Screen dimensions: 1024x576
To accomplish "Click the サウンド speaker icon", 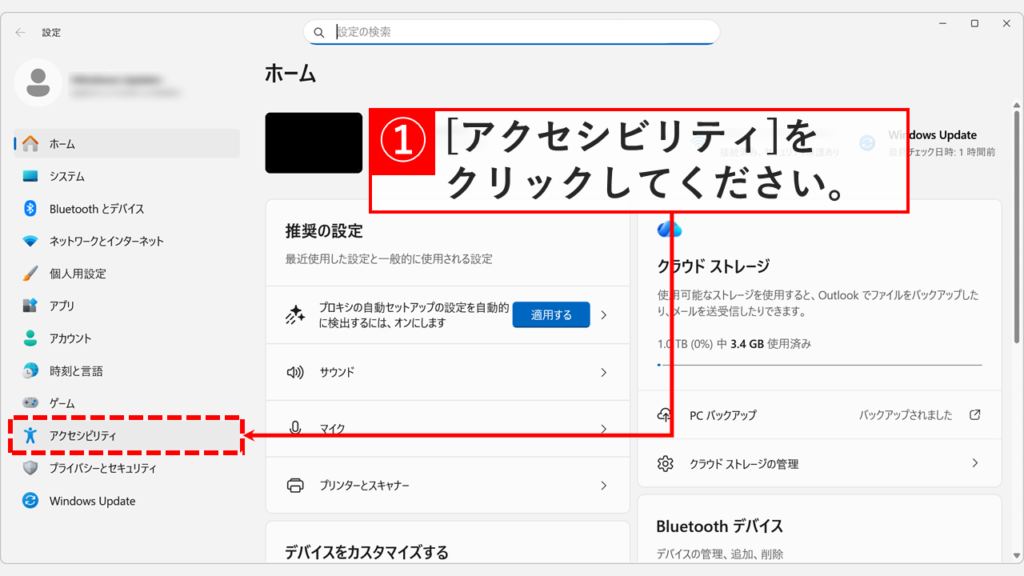I will pos(295,371).
